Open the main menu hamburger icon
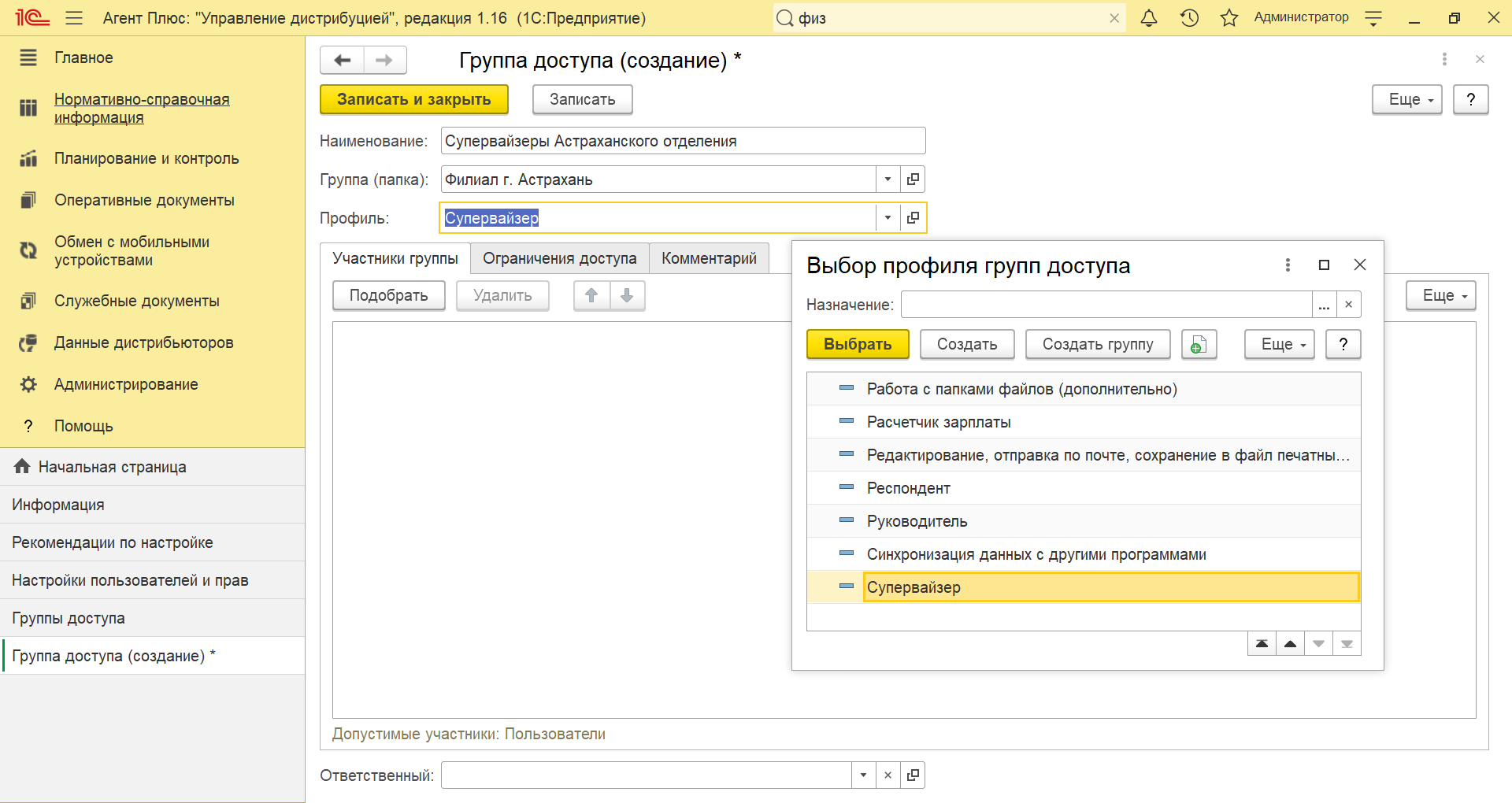The width and height of the screenshot is (1512, 803). coord(74,18)
